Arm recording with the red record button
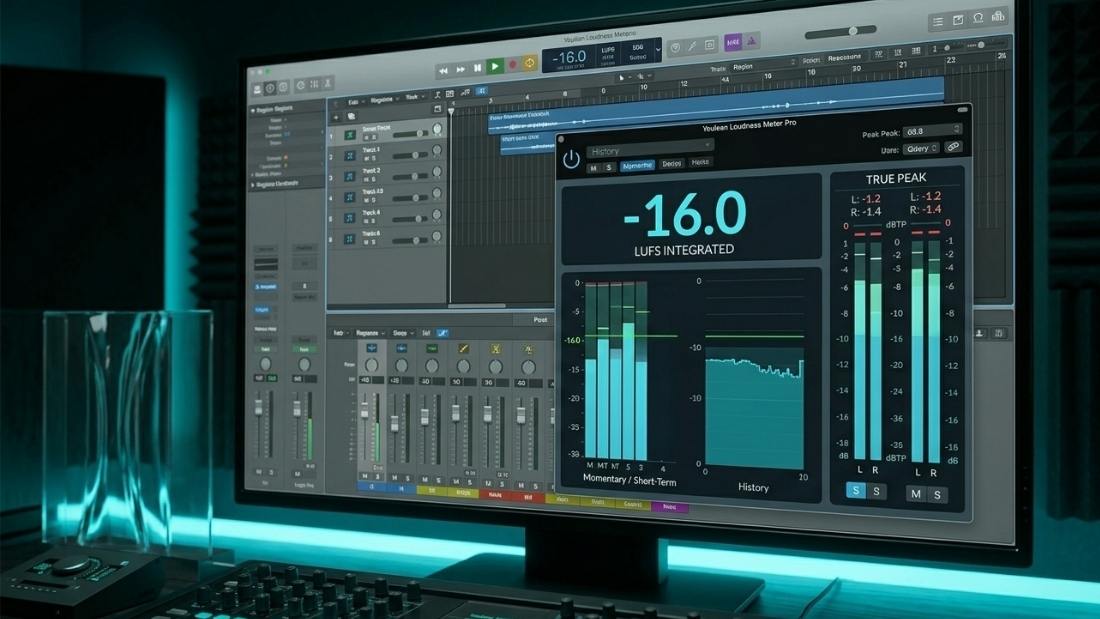The image size is (1100, 619). click(512, 65)
